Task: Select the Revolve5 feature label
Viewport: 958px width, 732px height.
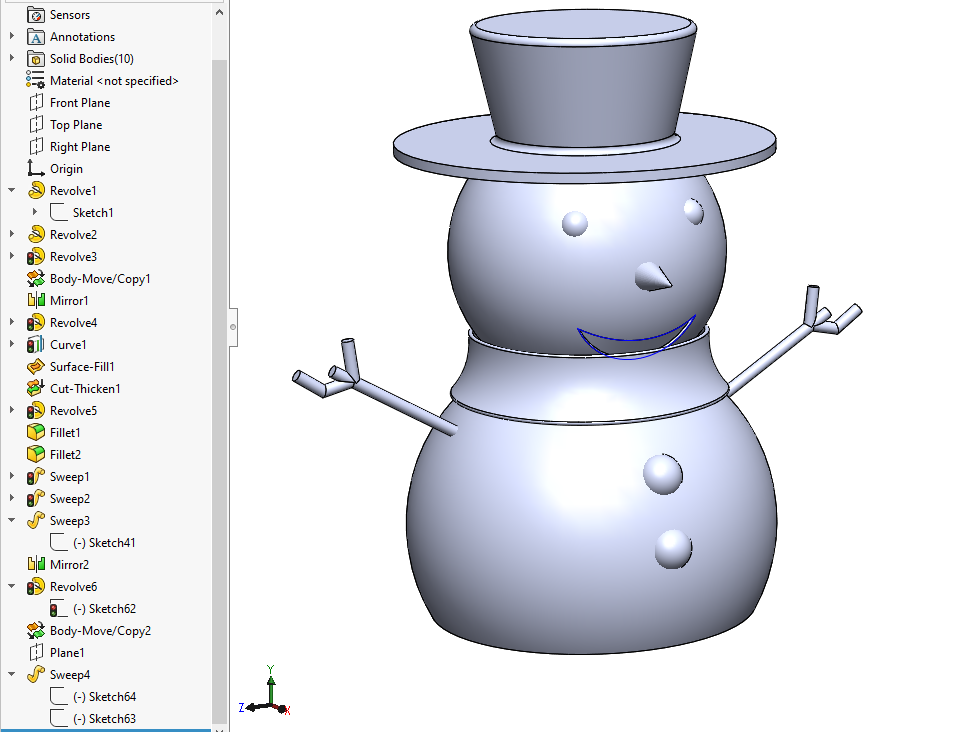Action: coord(73,411)
